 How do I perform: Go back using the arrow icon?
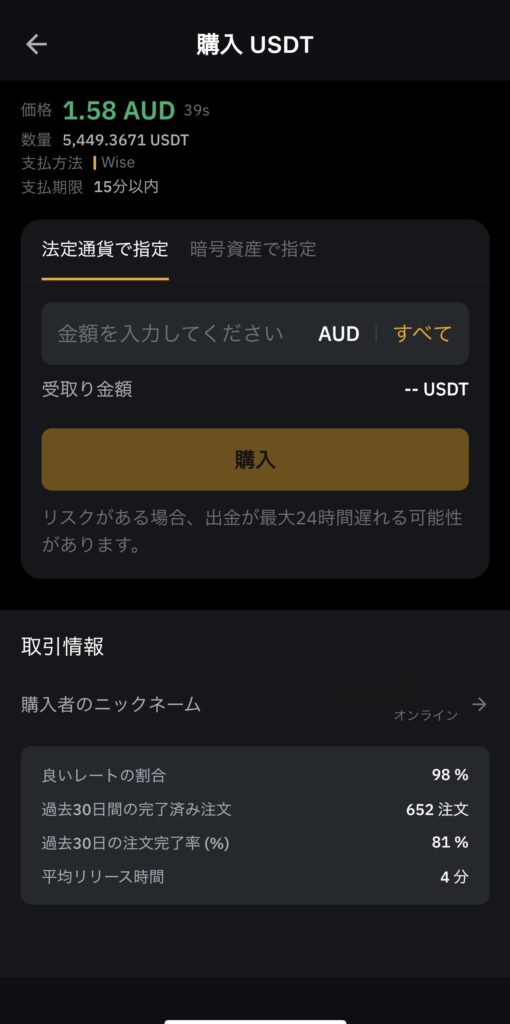click(x=36, y=44)
